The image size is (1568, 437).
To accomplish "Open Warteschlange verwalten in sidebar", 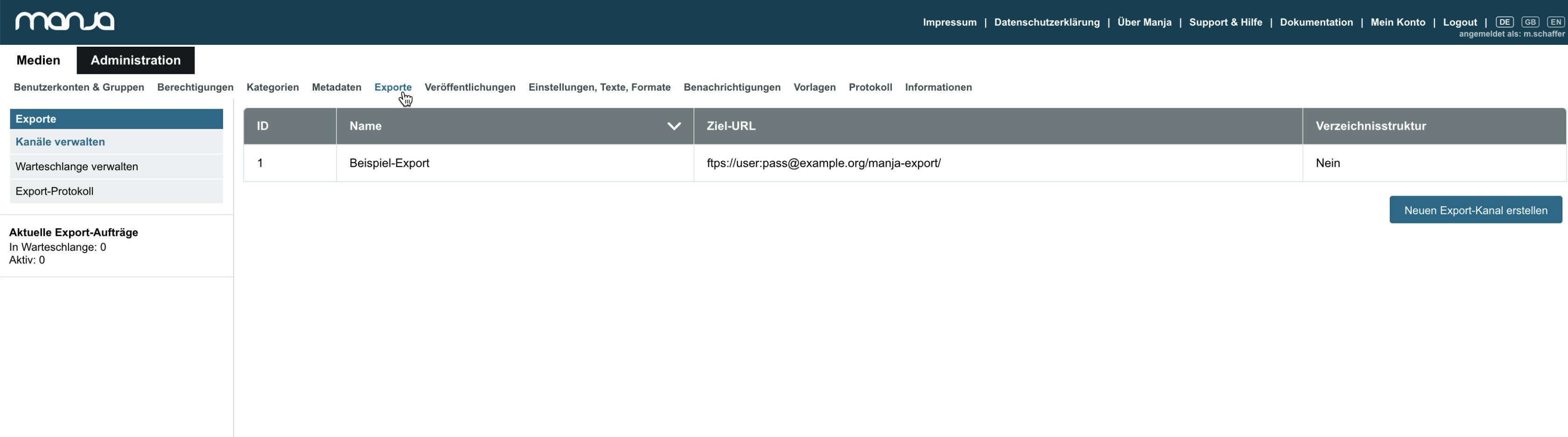I will [116, 166].
